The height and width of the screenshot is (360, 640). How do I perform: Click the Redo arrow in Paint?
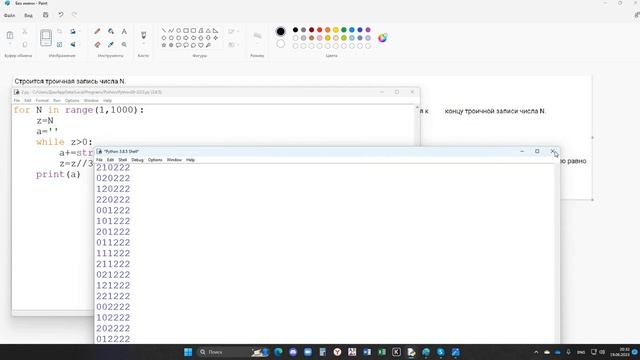click(x=74, y=15)
